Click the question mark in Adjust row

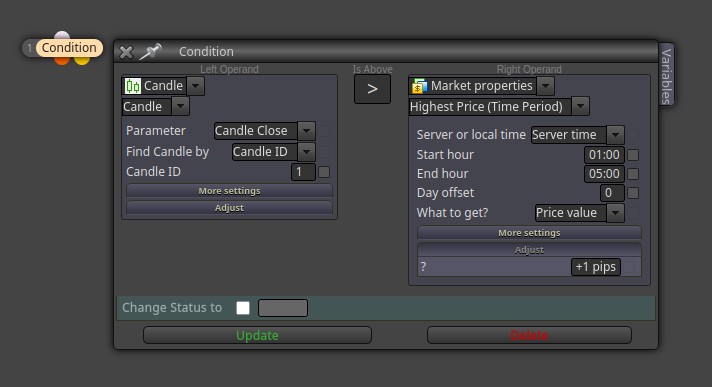tap(423, 267)
